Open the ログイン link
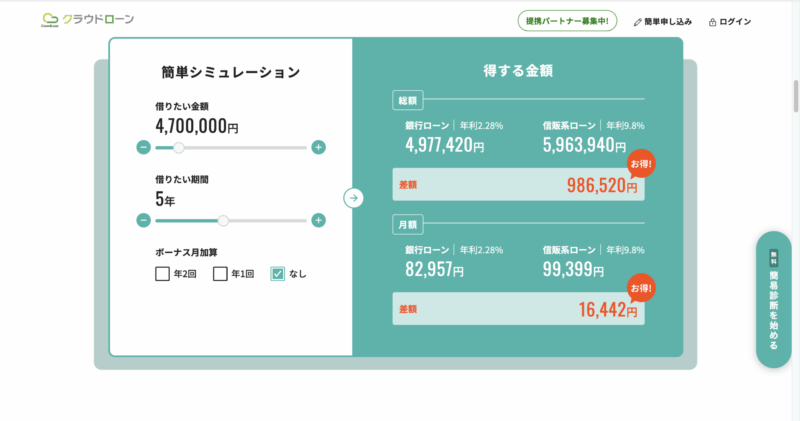This screenshot has width=800, height=421. [735, 21]
